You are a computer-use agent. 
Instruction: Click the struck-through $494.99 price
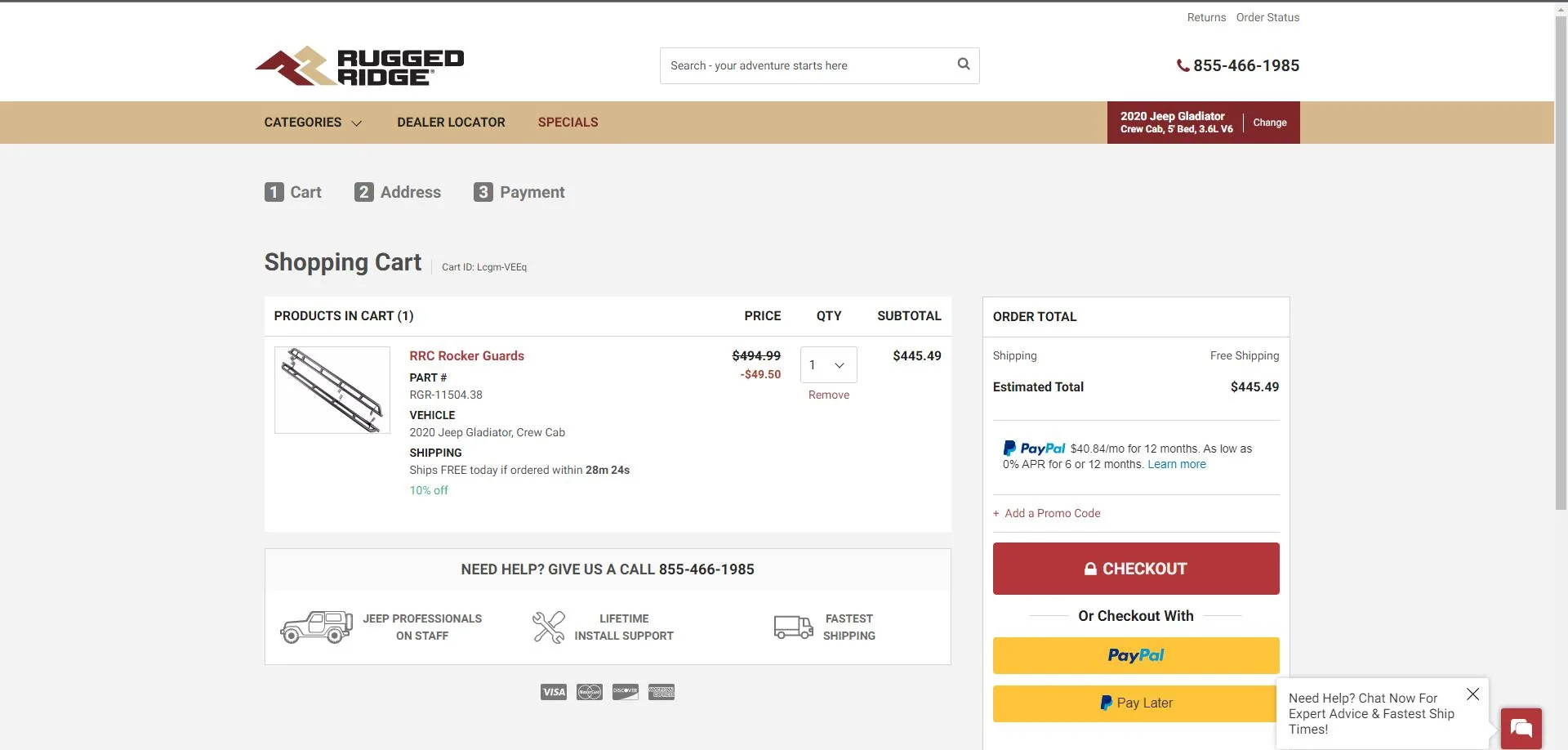click(x=756, y=355)
